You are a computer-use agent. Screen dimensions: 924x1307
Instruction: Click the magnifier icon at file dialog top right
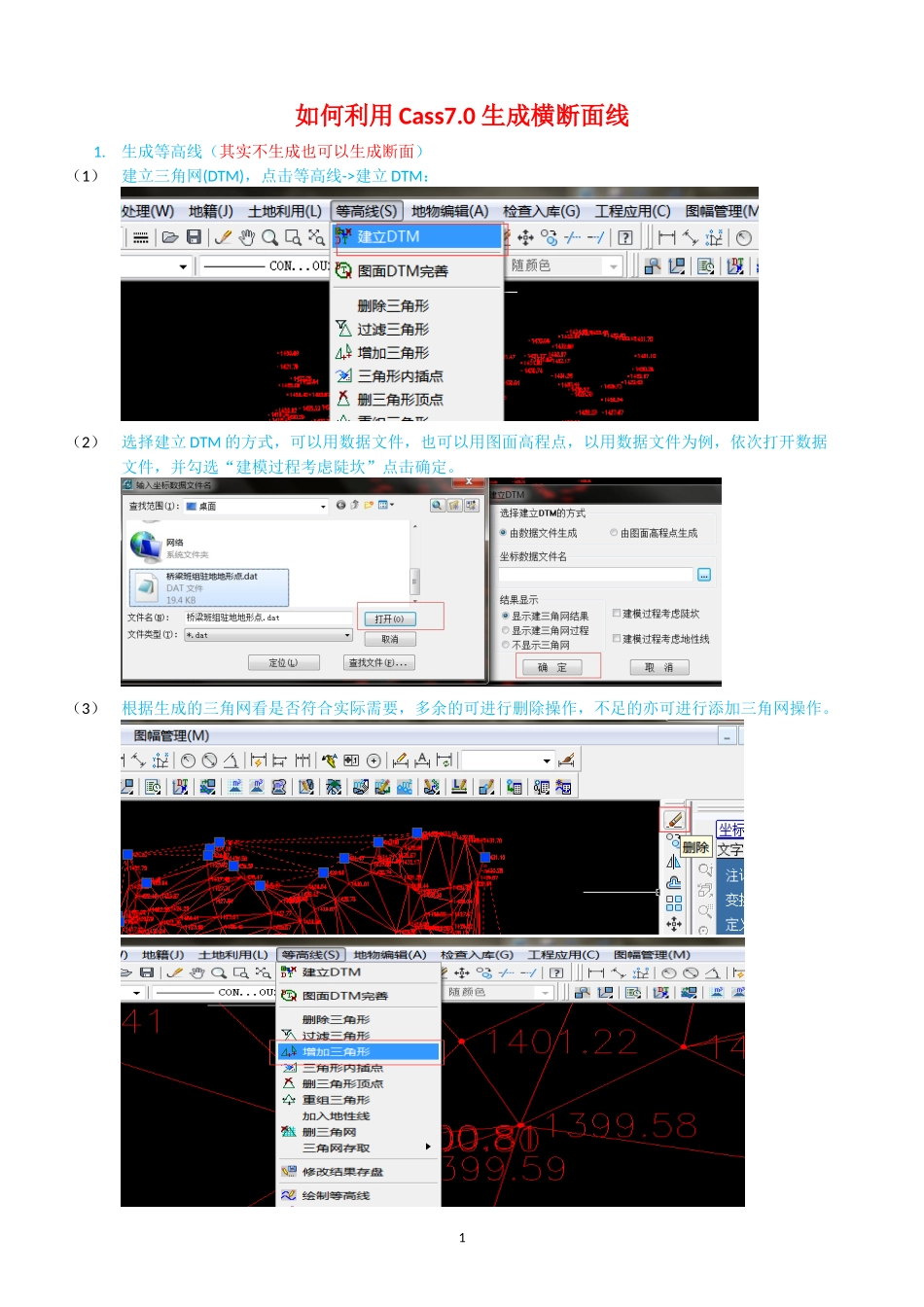tap(438, 505)
